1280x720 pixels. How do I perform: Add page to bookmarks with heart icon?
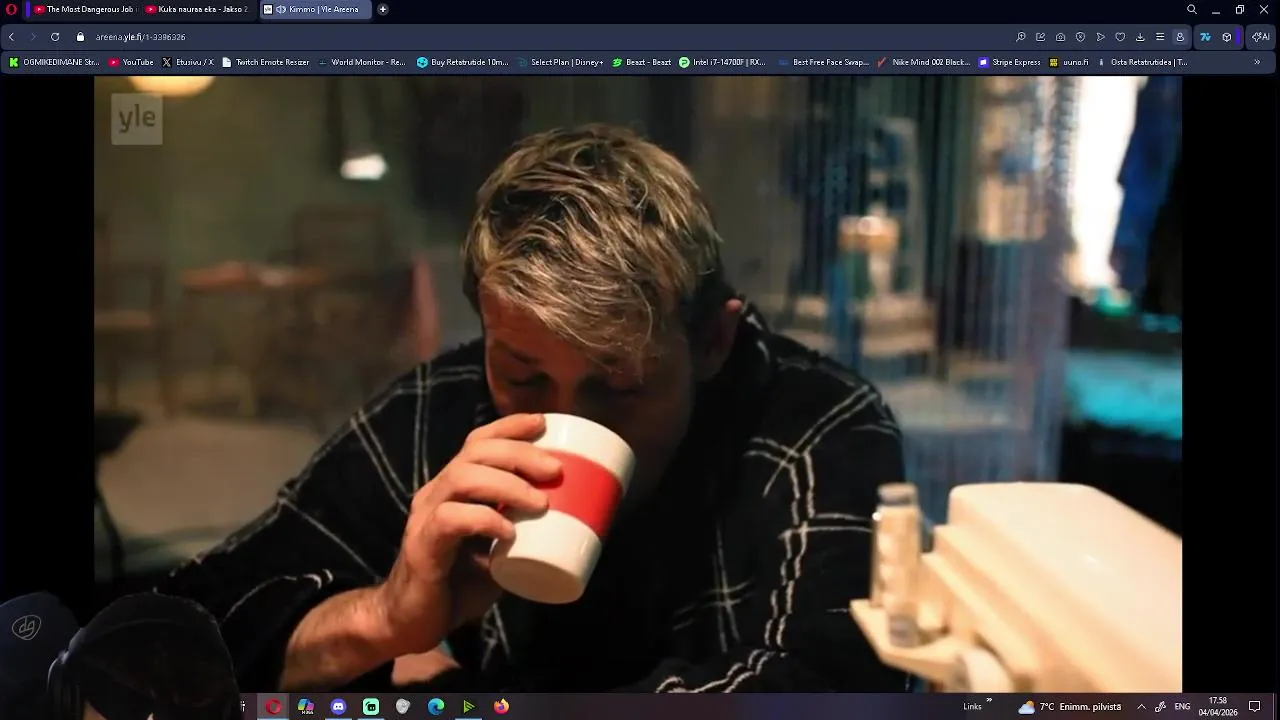pos(1120,37)
